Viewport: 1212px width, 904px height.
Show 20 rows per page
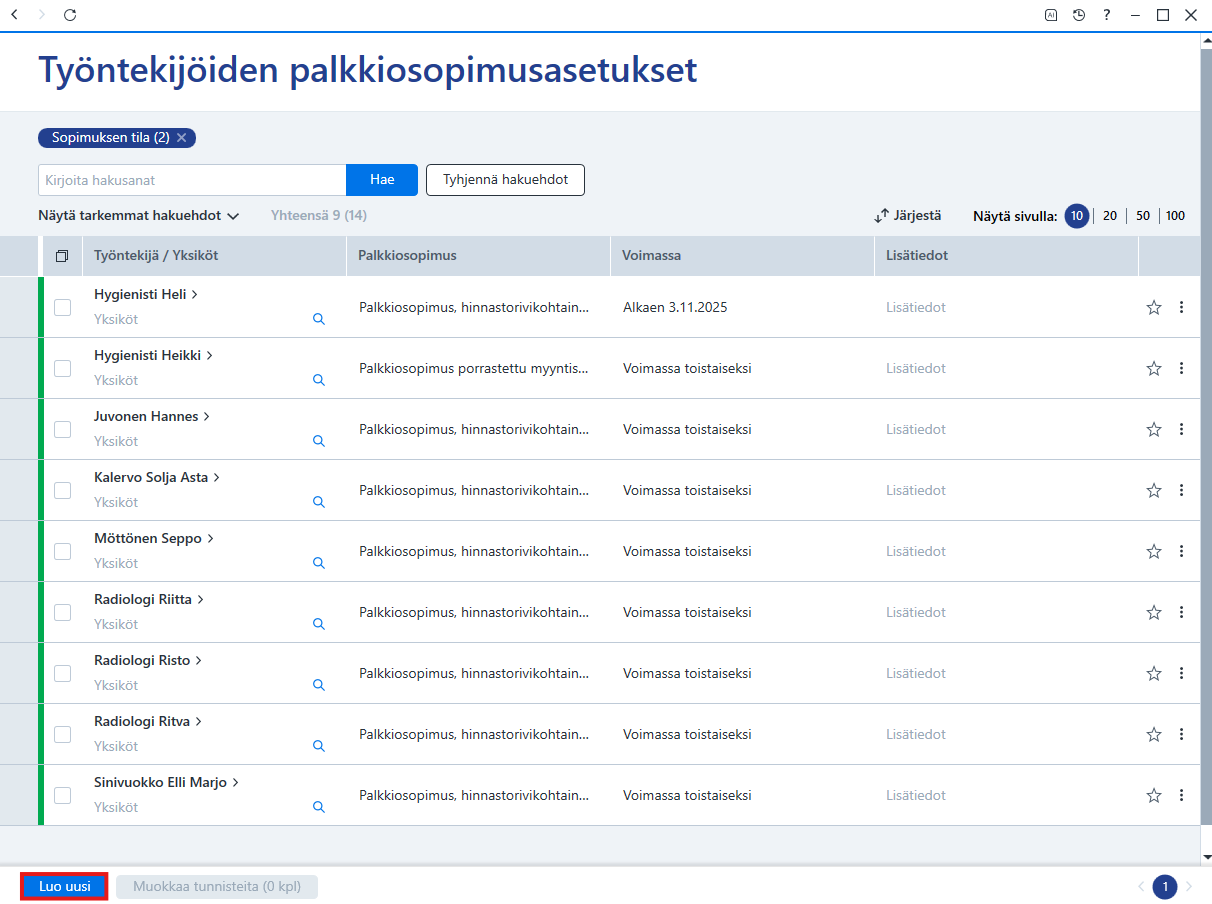tap(1110, 216)
